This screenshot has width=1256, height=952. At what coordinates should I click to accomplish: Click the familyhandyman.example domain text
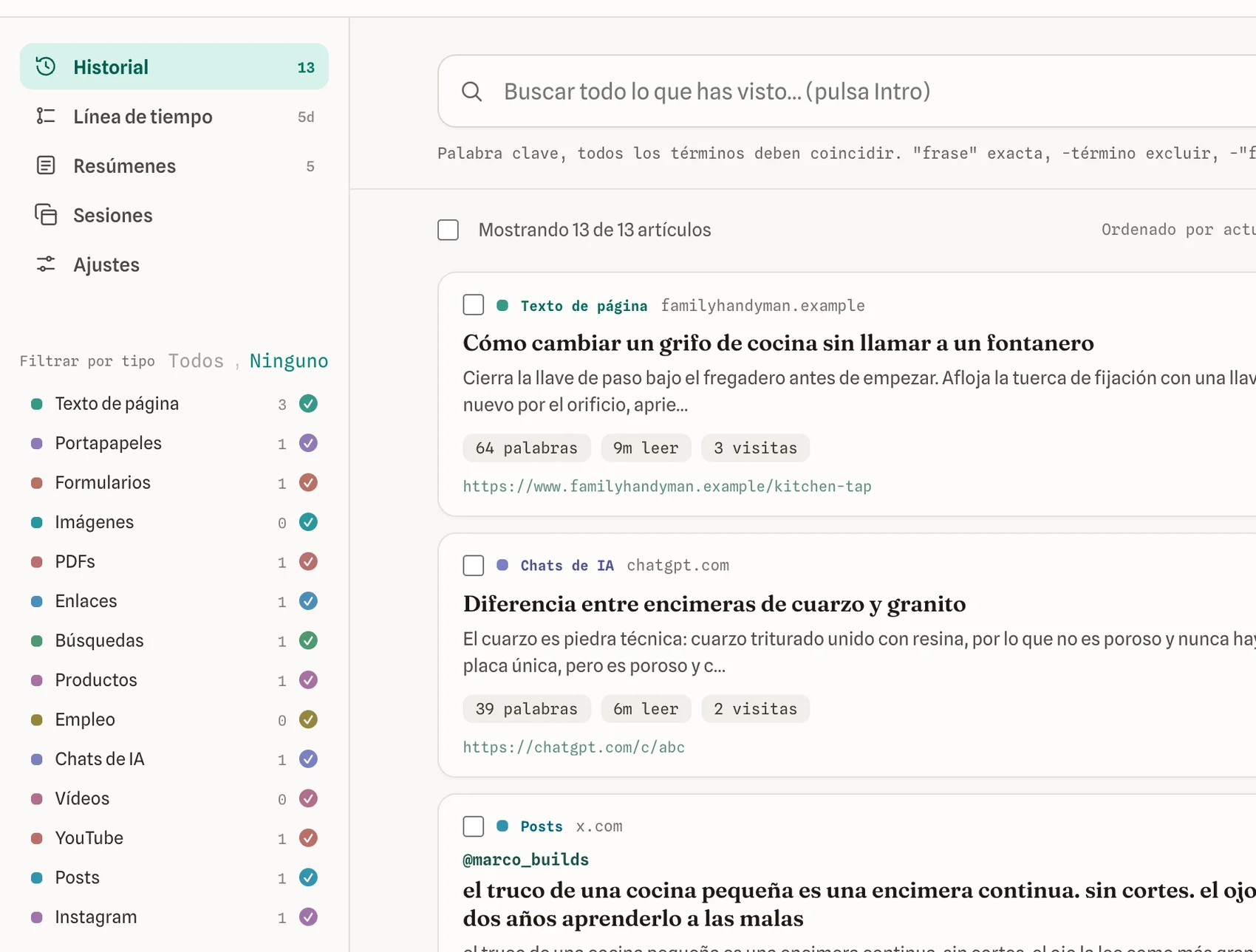[762, 305]
